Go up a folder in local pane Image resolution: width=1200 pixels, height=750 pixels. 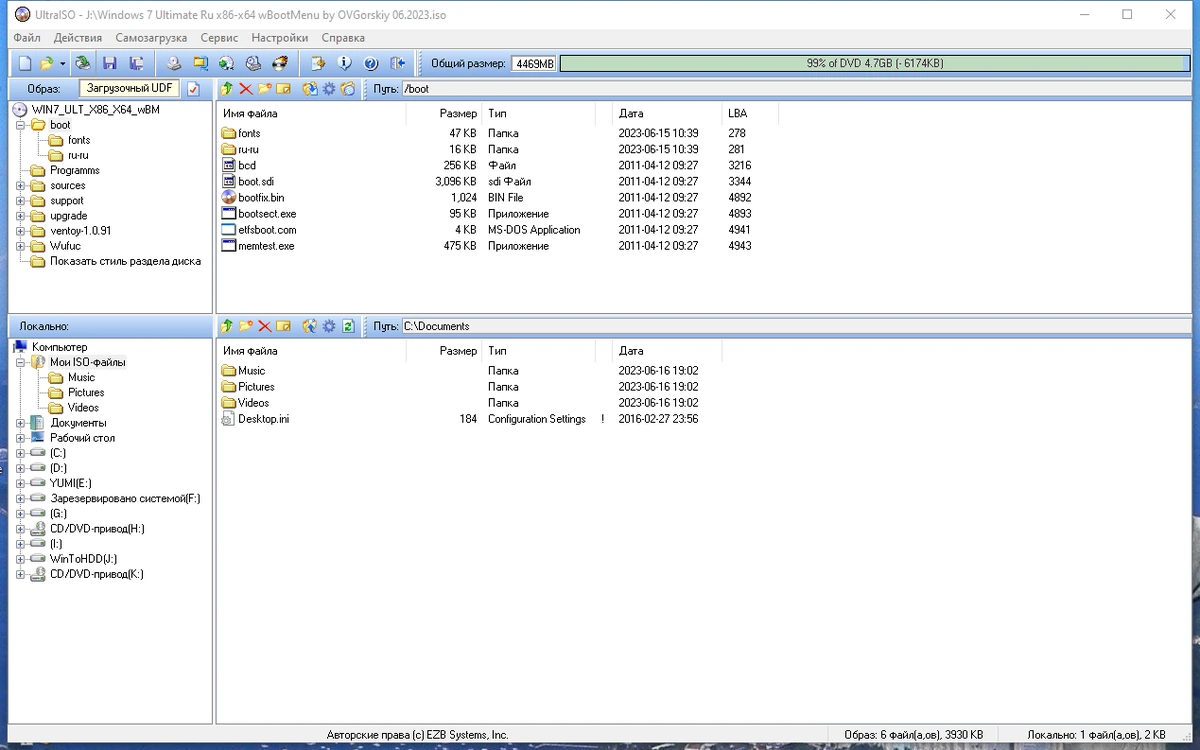[227, 326]
